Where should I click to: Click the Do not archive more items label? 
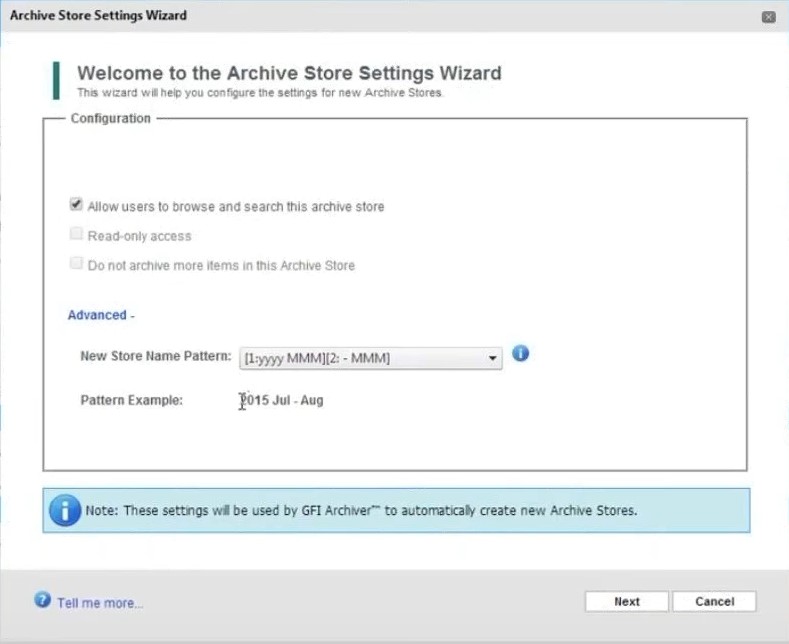click(x=221, y=265)
